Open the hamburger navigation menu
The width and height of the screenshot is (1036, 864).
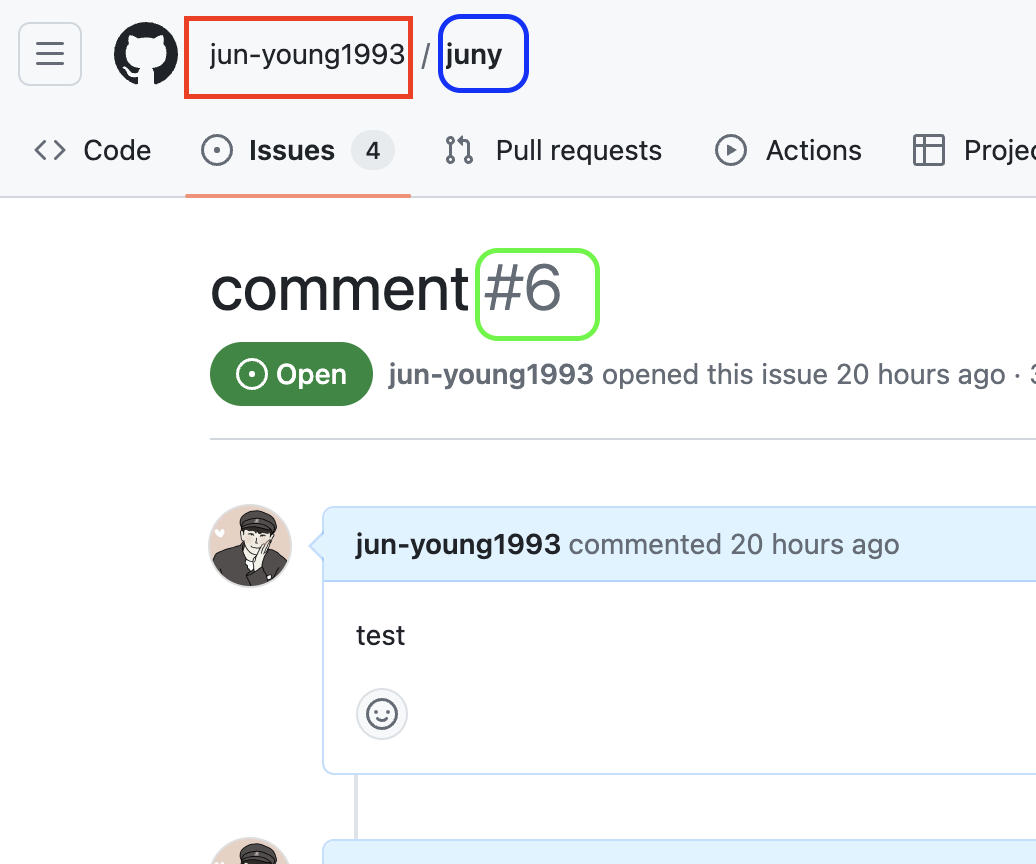click(50, 54)
